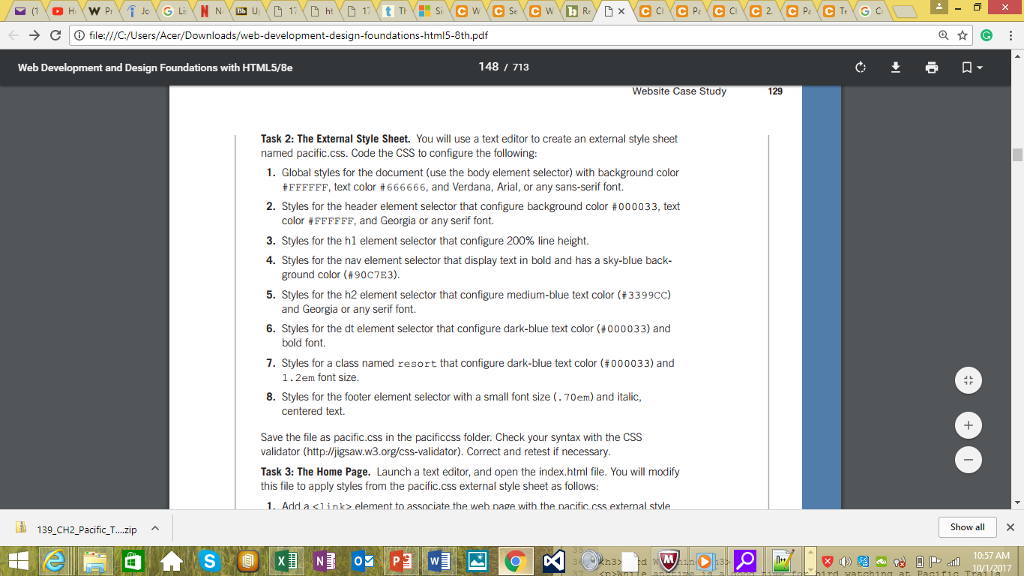This screenshot has width=1024, height=576.
Task: Open Visual Studio from the taskbar
Action: click(554, 561)
